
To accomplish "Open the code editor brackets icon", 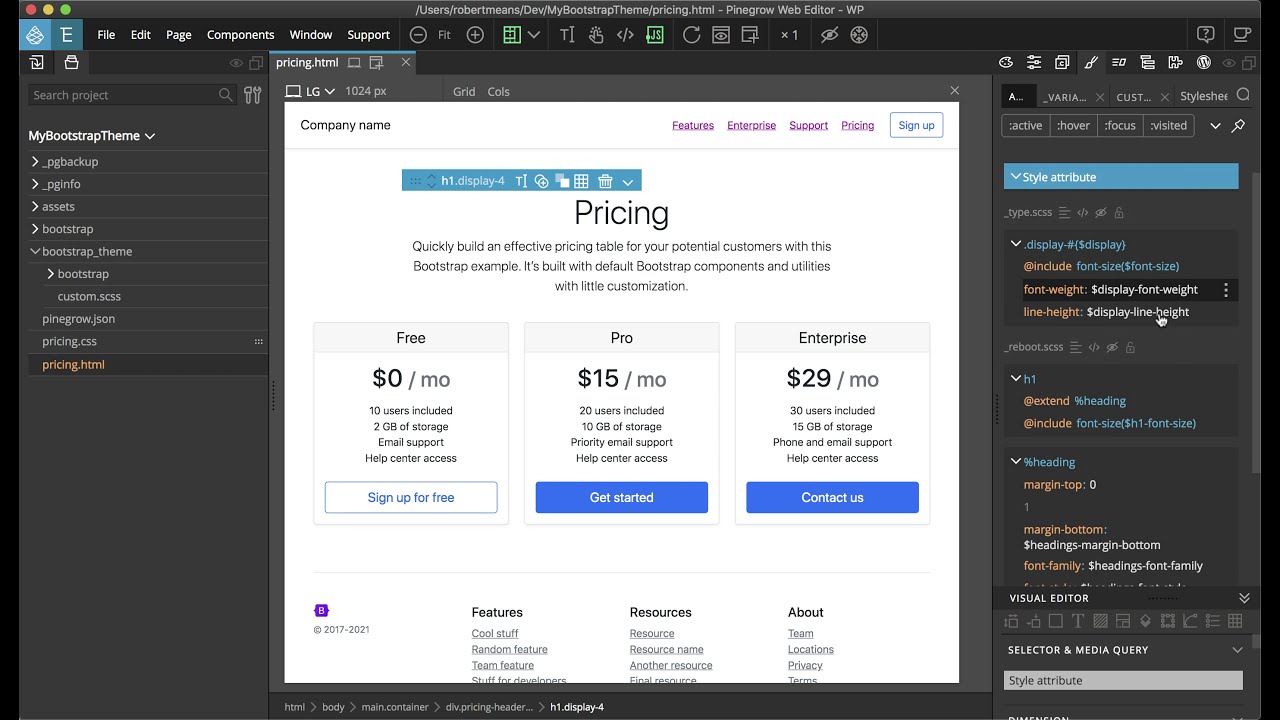I will coord(625,34).
